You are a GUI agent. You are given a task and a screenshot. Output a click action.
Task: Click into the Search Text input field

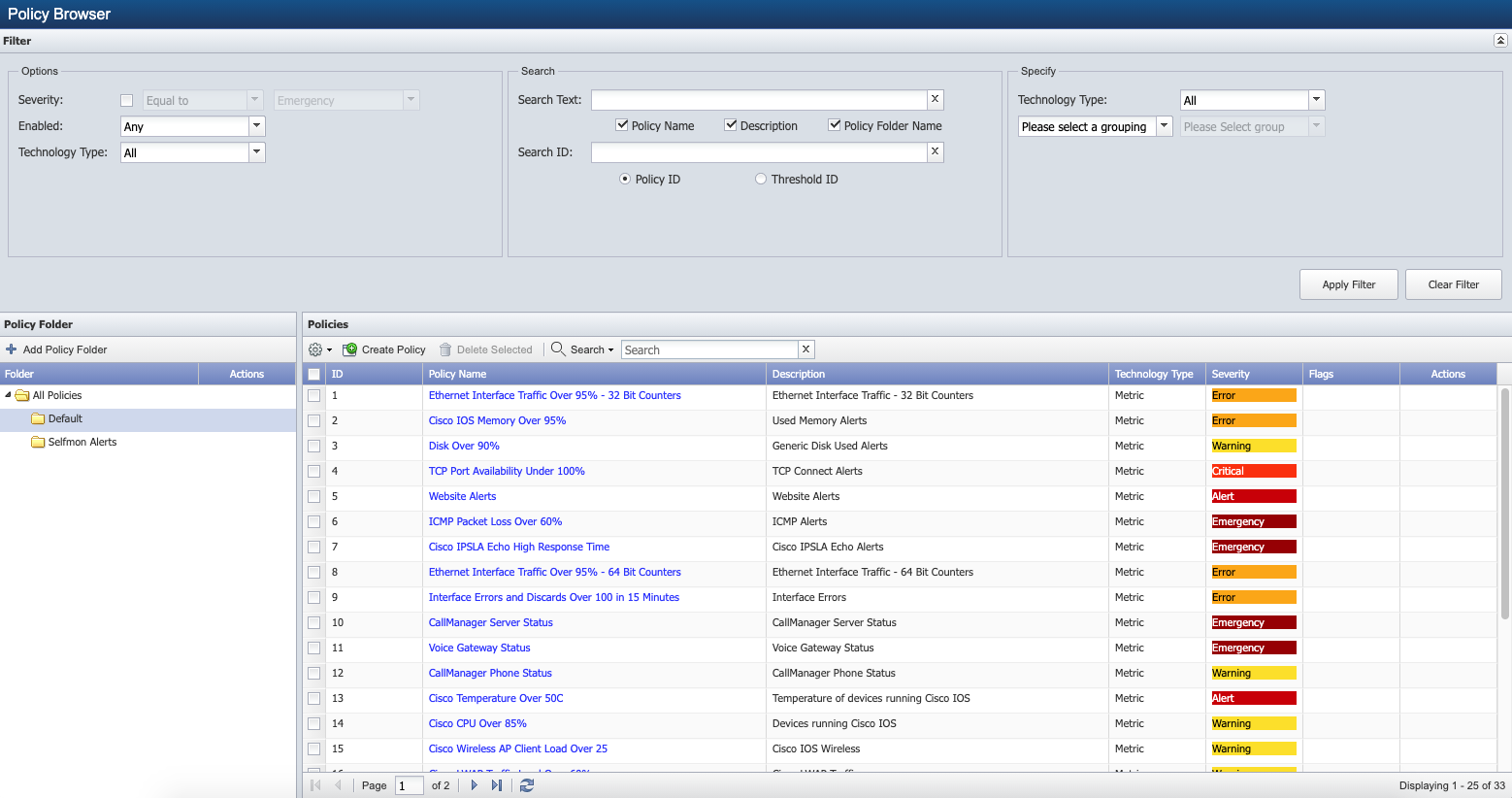[x=759, y=100]
